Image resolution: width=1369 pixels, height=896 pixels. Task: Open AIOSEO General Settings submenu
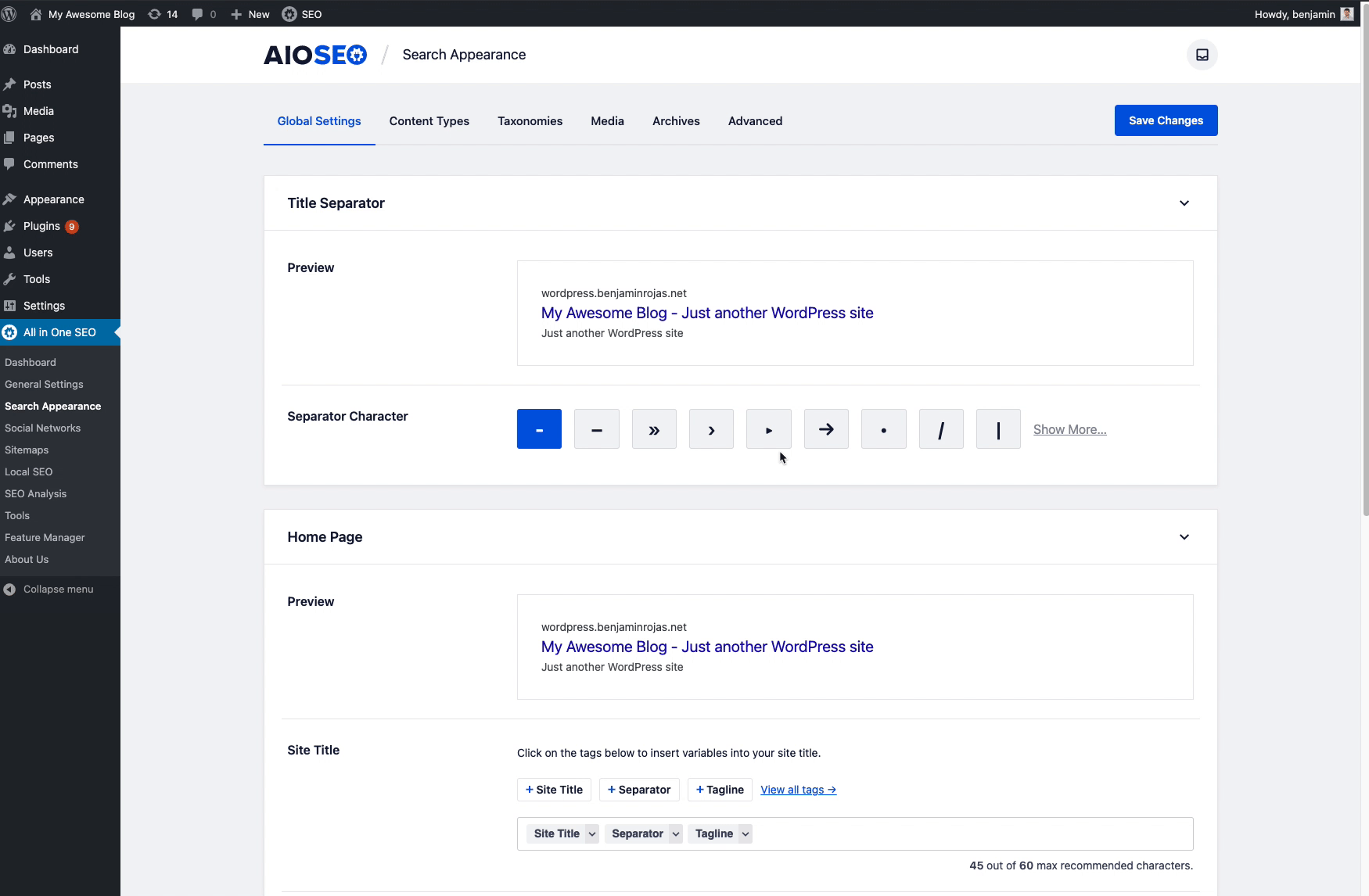pos(44,385)
